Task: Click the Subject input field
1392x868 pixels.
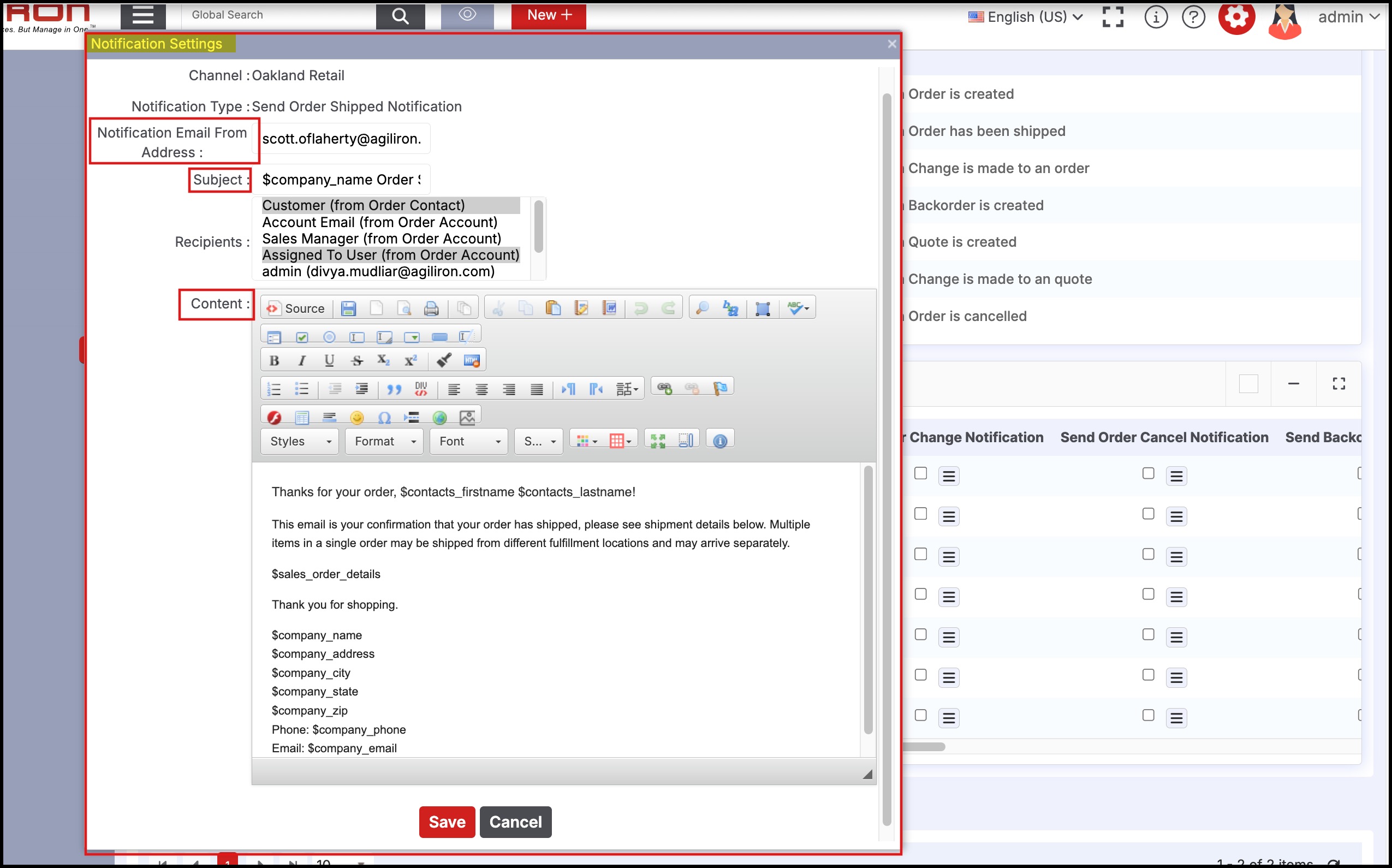Action: (x=342, y=180)
